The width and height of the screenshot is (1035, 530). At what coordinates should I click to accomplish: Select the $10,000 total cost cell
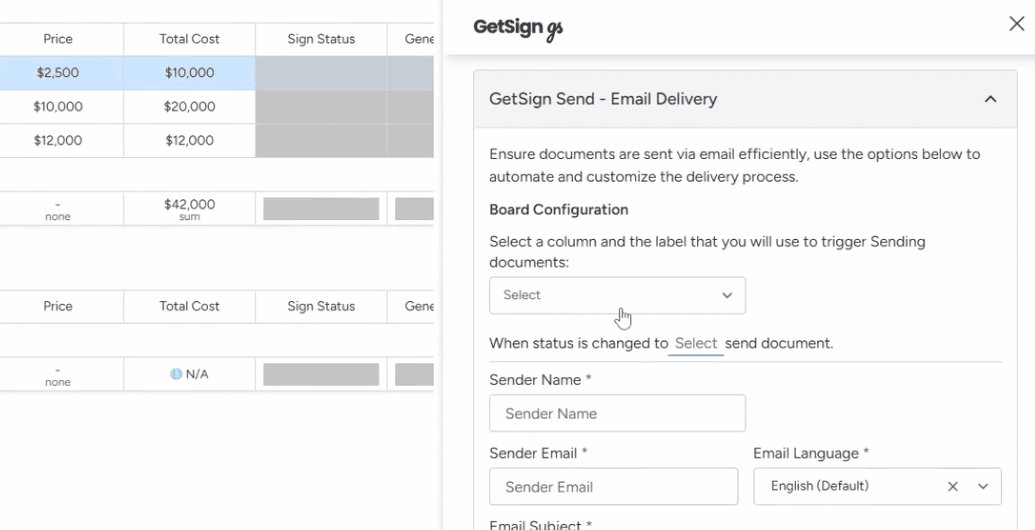pos(189,73)
